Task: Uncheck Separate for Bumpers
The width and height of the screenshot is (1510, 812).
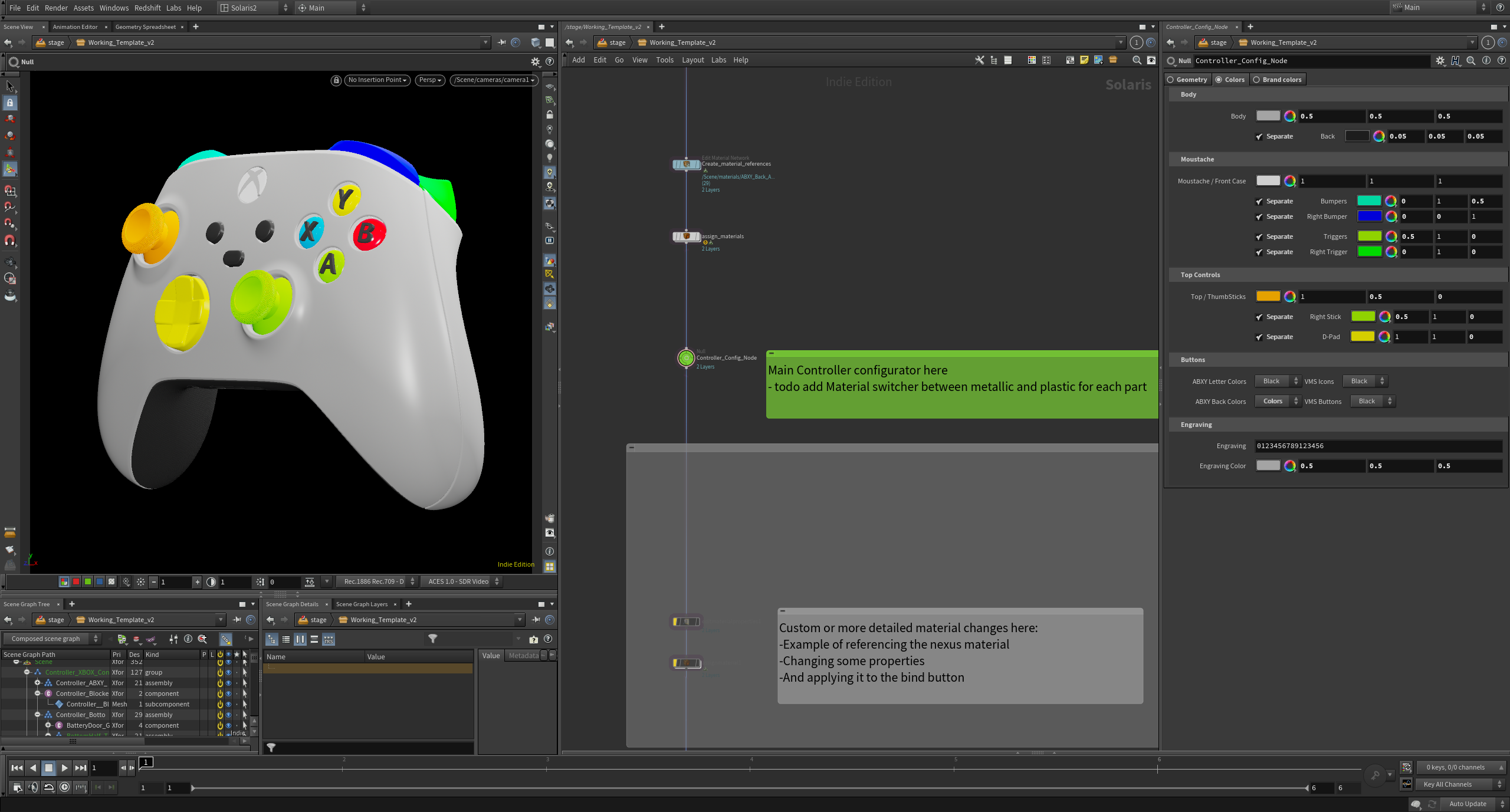Action: [x=1259, y=202]
